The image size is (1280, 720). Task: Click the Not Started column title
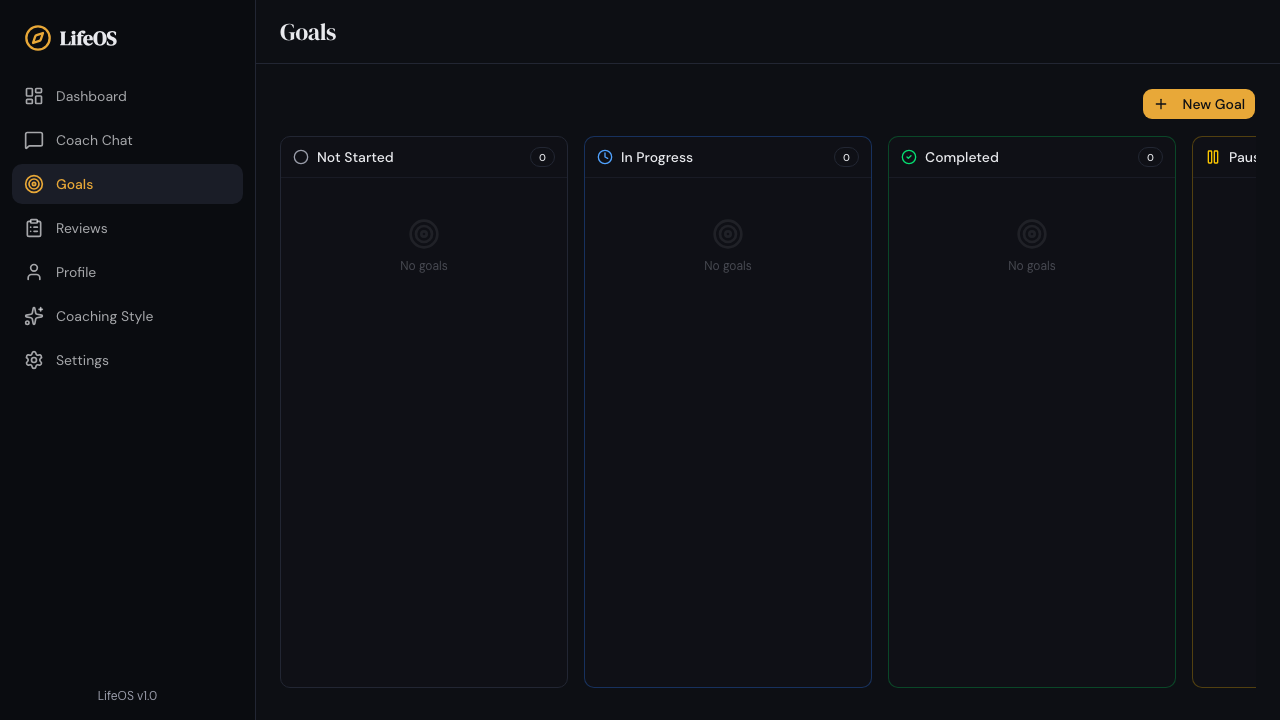click(355, 157)
